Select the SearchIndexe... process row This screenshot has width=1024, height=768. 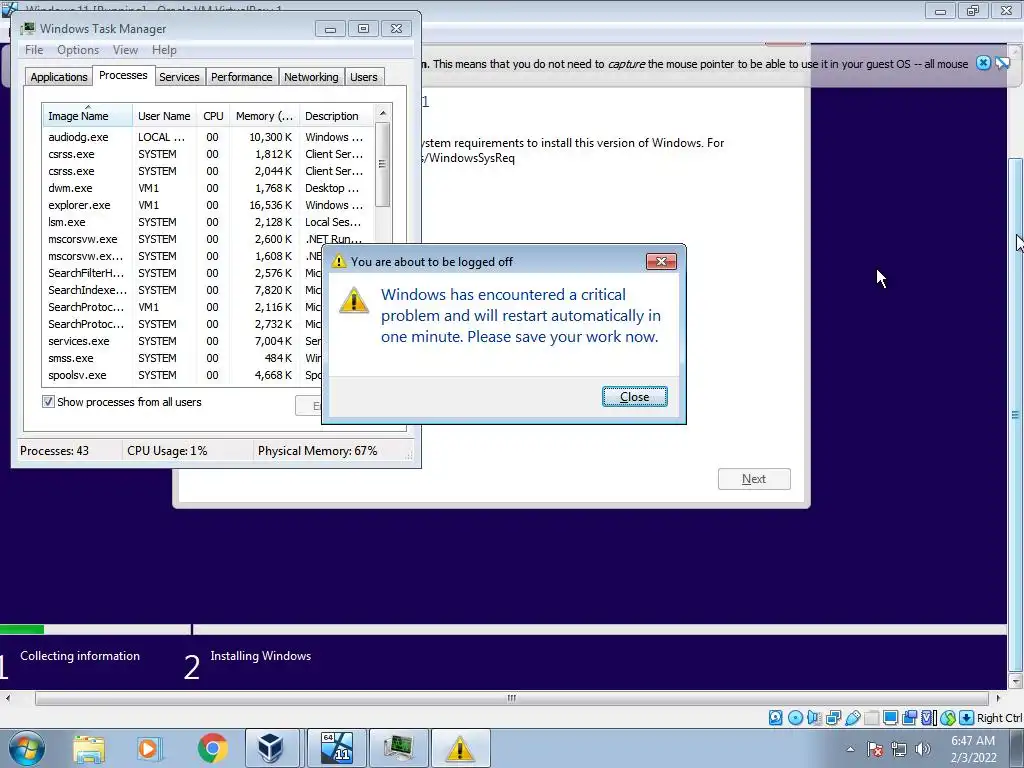(x=183, y=290)
